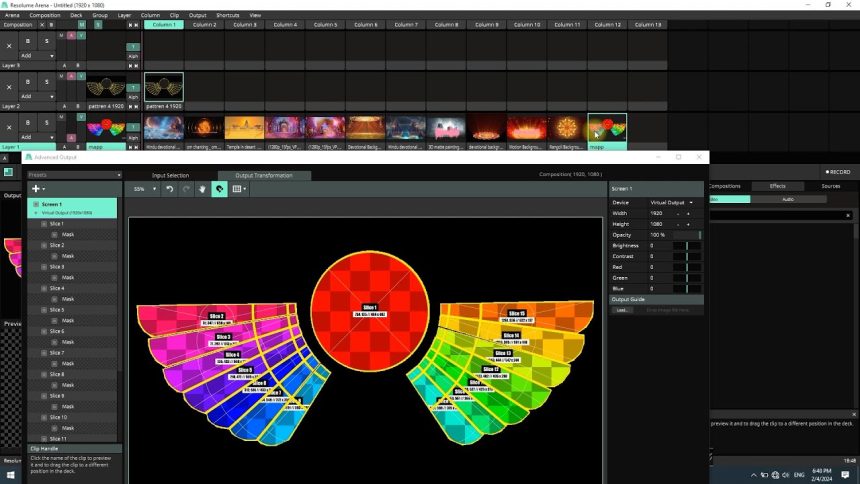The image size is (860, 484).
Task: Toggle bypass B on Layer 1
Action: pos(28,122)
